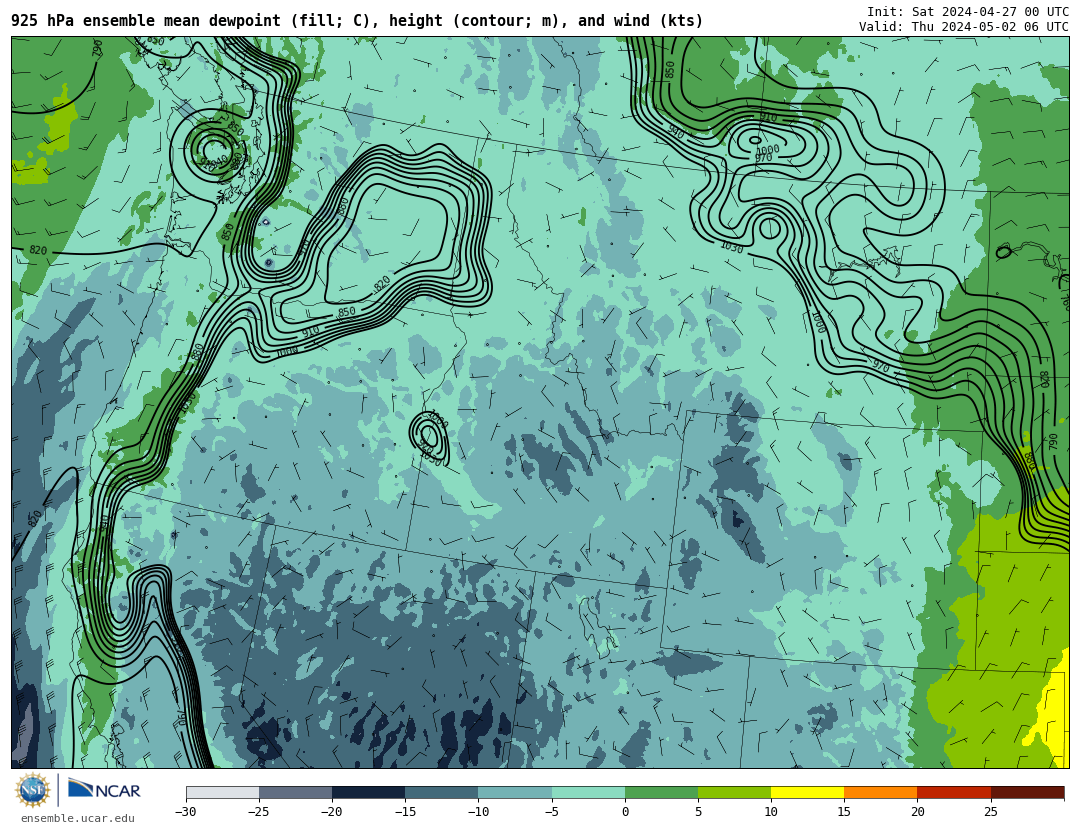Click the map title text

(x=357, y=21)
